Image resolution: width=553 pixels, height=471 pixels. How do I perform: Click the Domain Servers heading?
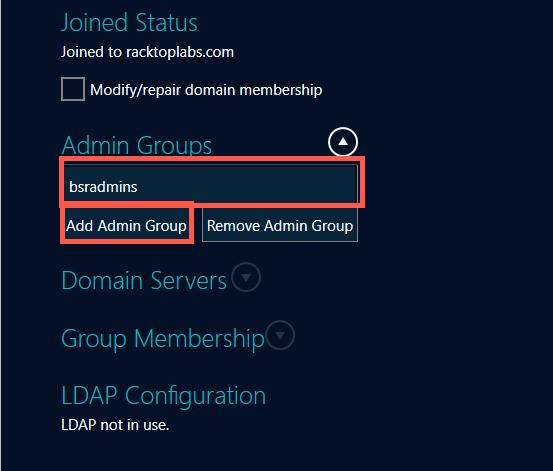click(144, 280)
